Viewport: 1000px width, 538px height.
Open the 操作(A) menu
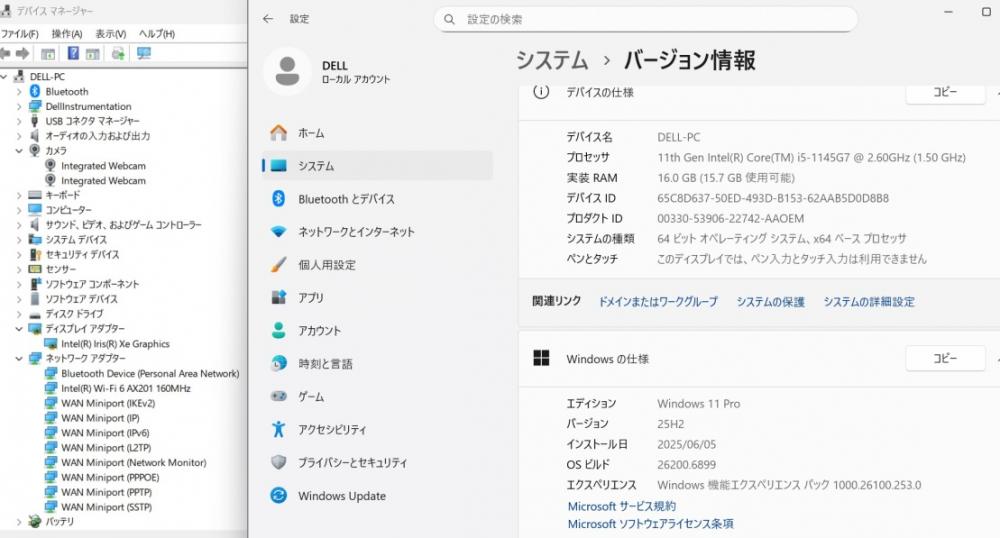[67, 34]
